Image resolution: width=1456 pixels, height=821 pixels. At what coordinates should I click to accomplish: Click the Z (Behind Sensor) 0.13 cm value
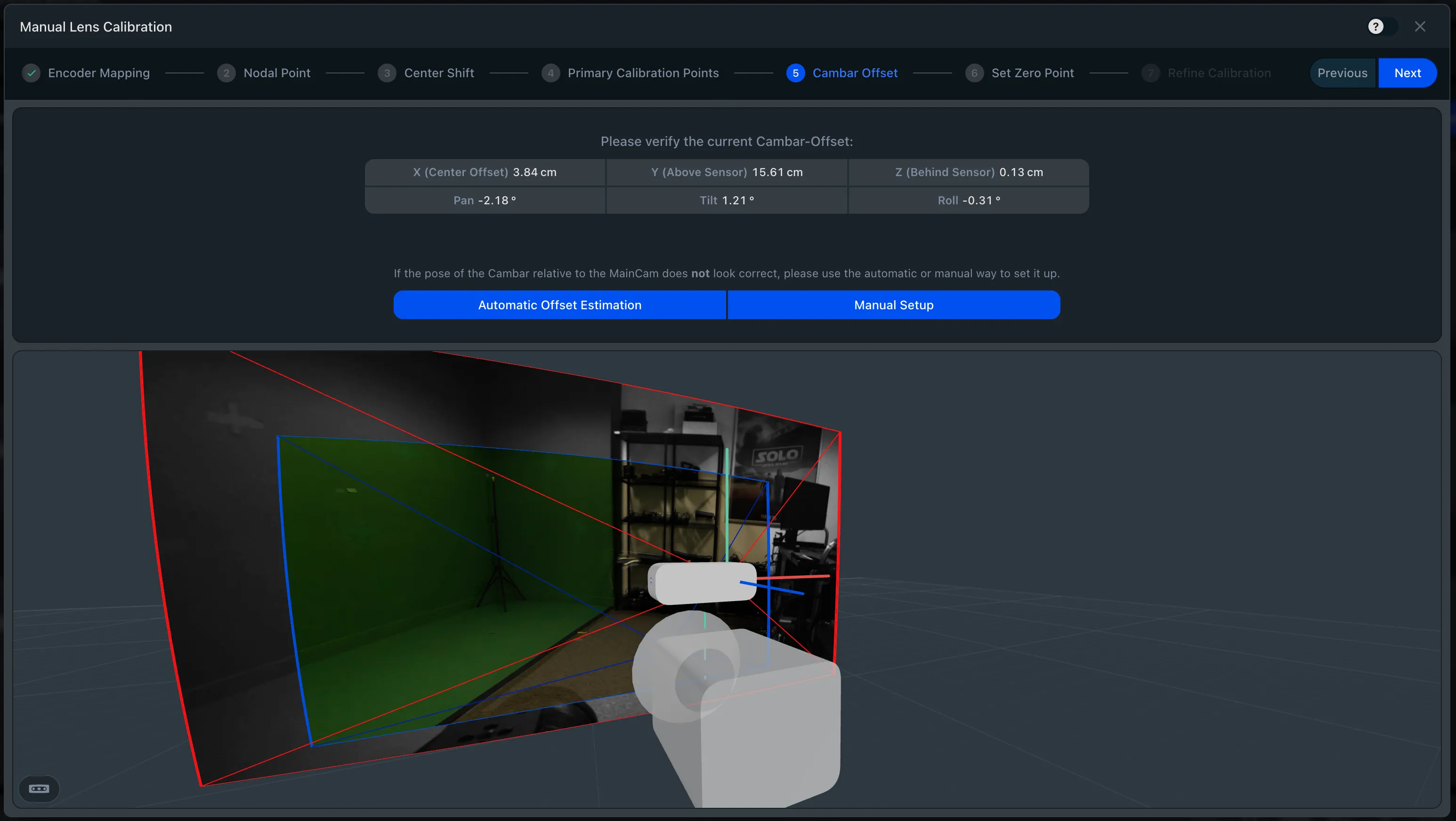(969, 172)
